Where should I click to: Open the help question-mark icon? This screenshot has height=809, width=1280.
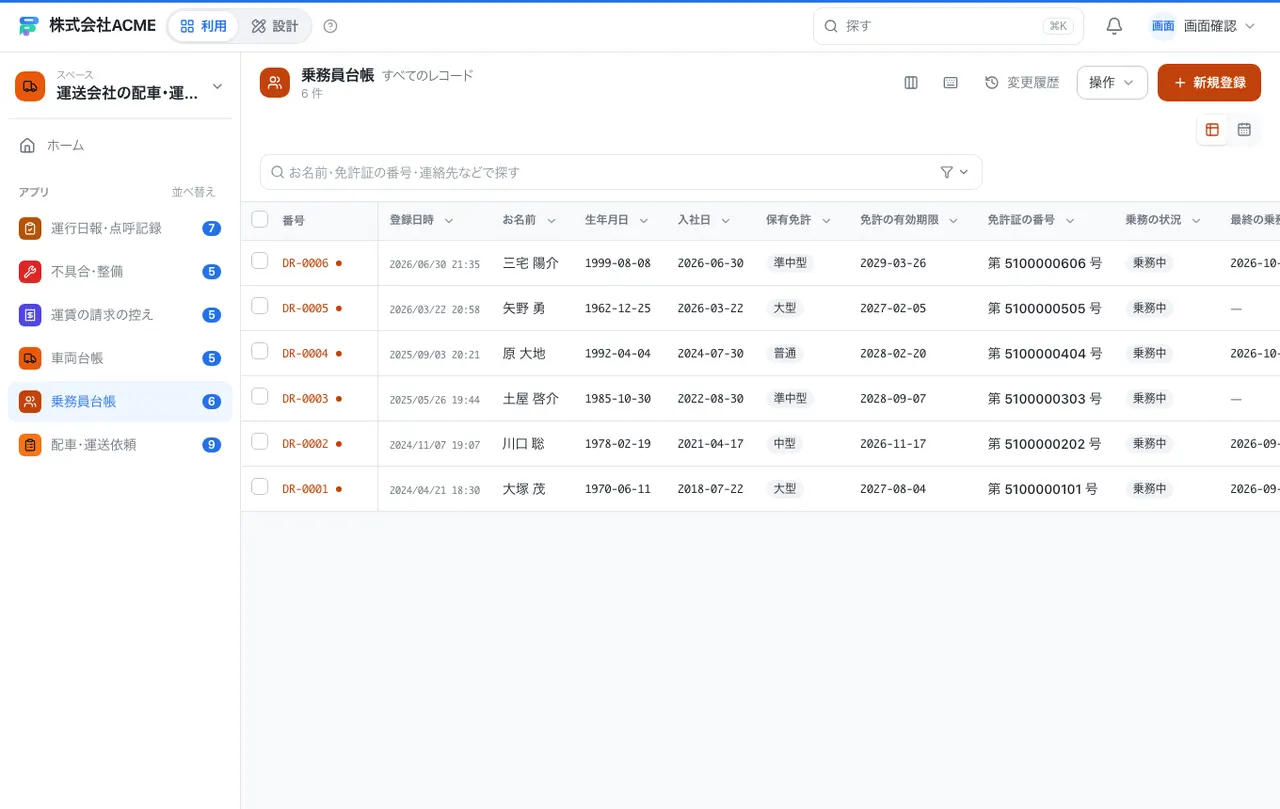pyautogui.click(x=331, y=26)
